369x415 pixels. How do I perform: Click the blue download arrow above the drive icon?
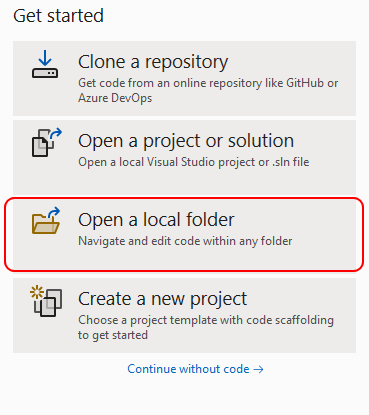[45, 57]
